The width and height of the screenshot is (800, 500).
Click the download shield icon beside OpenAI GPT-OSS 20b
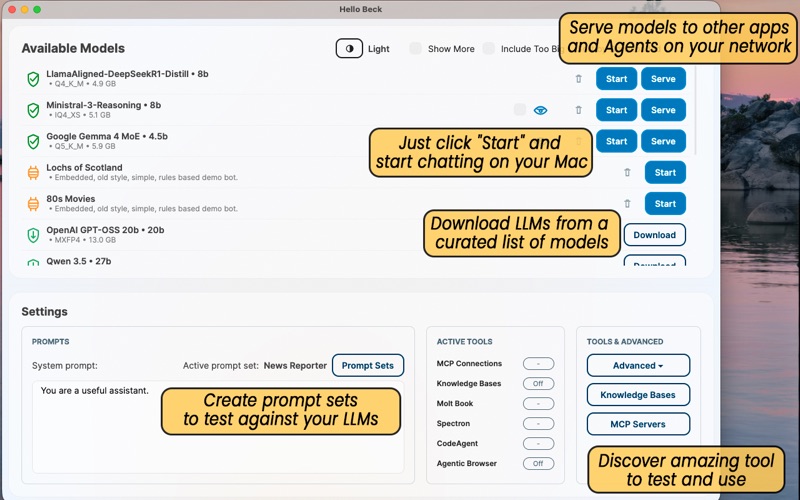click(33, 235)
